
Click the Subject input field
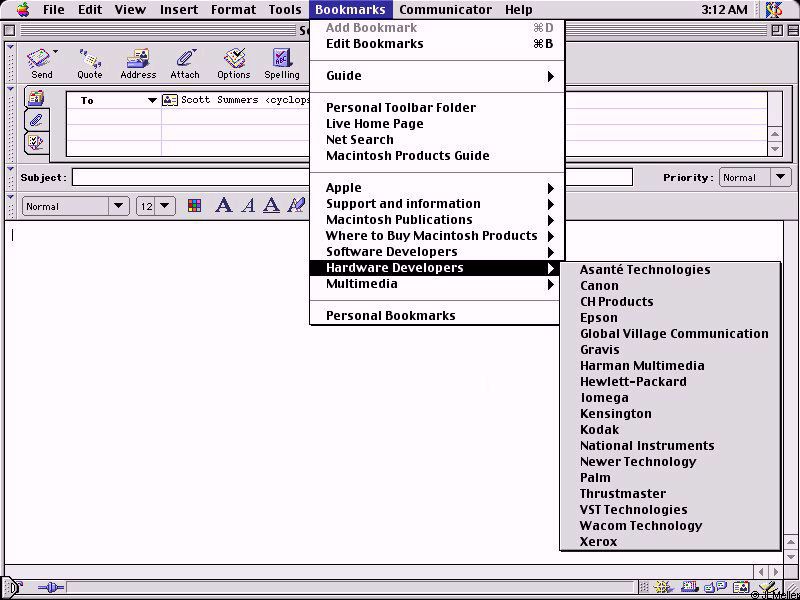352,178
